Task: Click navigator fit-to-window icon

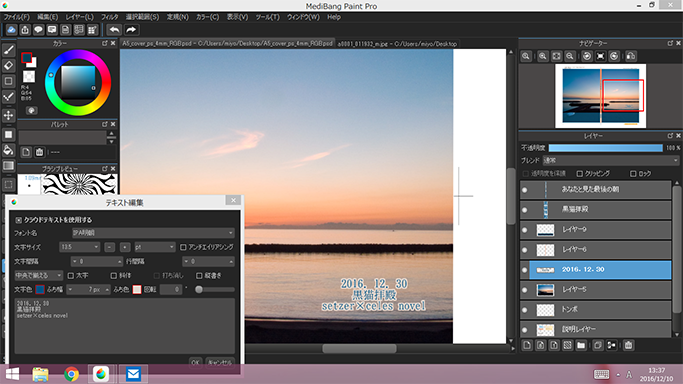Action: point(556,56)
